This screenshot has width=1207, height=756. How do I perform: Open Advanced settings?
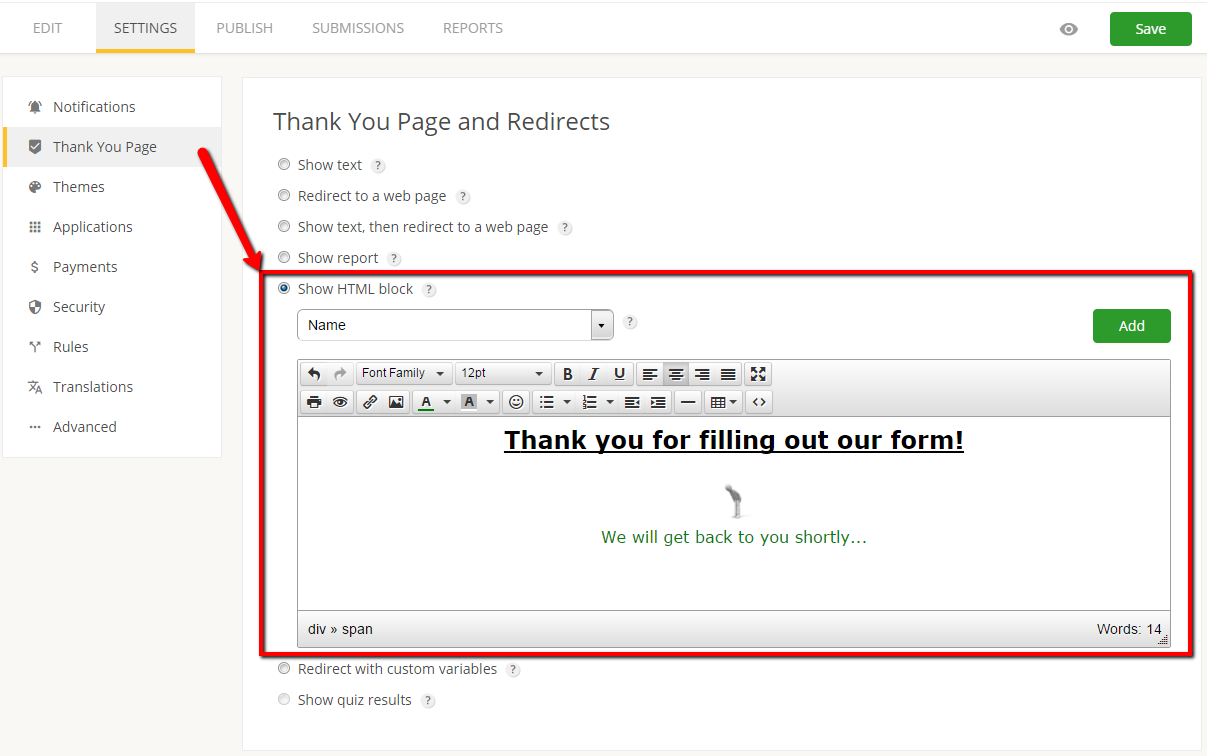pos(112,427)
